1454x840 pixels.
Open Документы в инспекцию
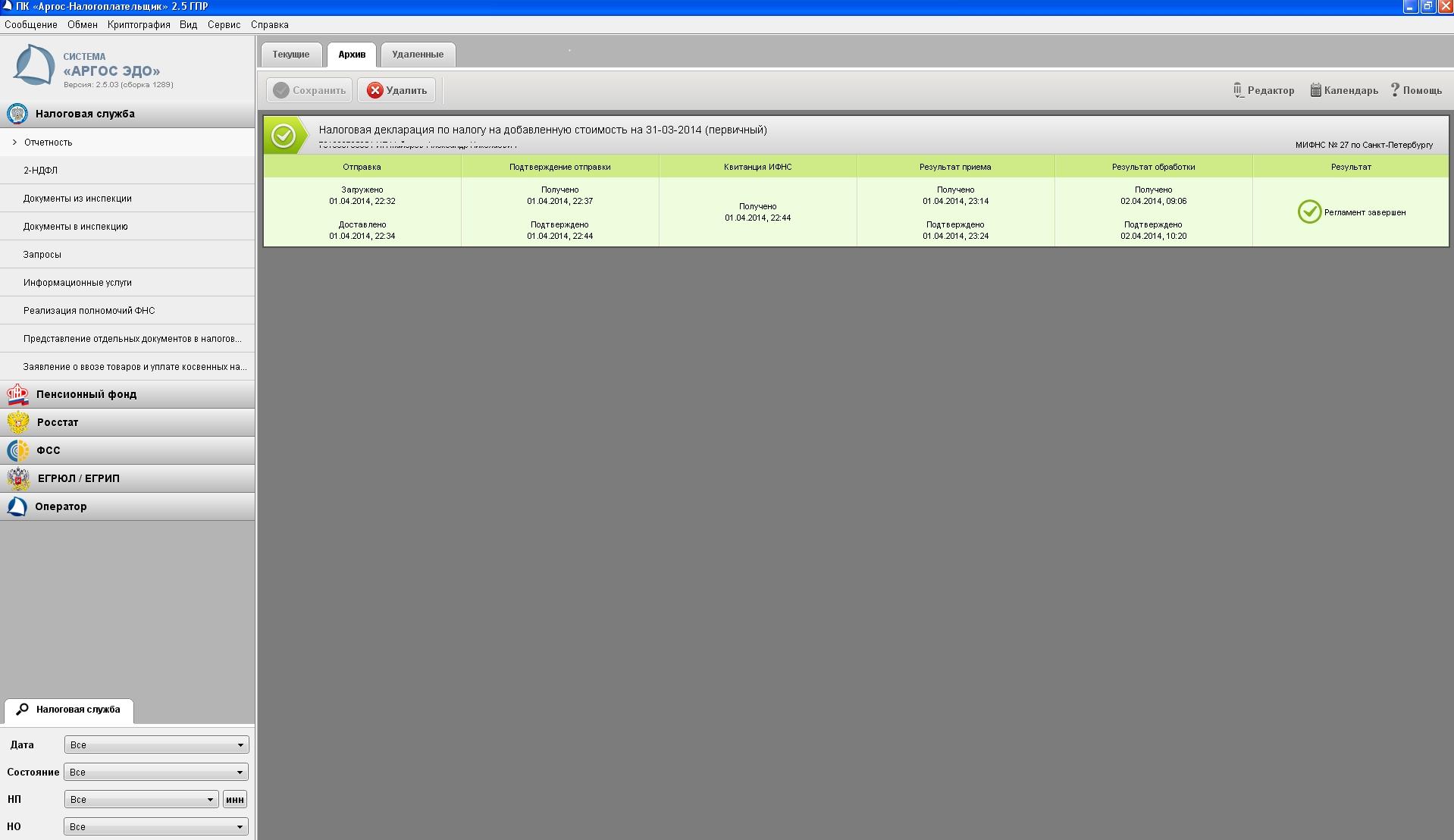(x=127, y=227)
